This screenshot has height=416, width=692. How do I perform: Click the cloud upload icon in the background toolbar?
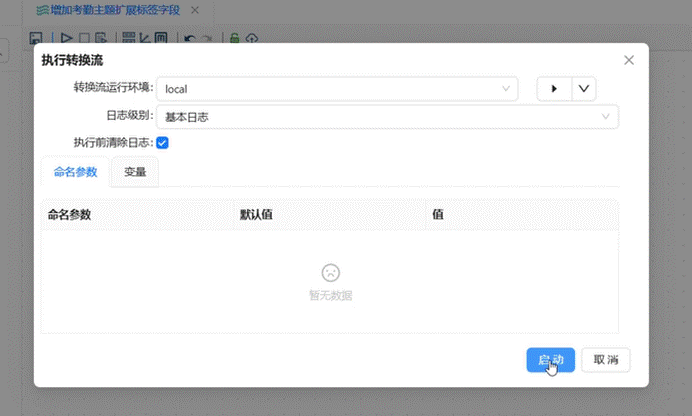[252, 38]
